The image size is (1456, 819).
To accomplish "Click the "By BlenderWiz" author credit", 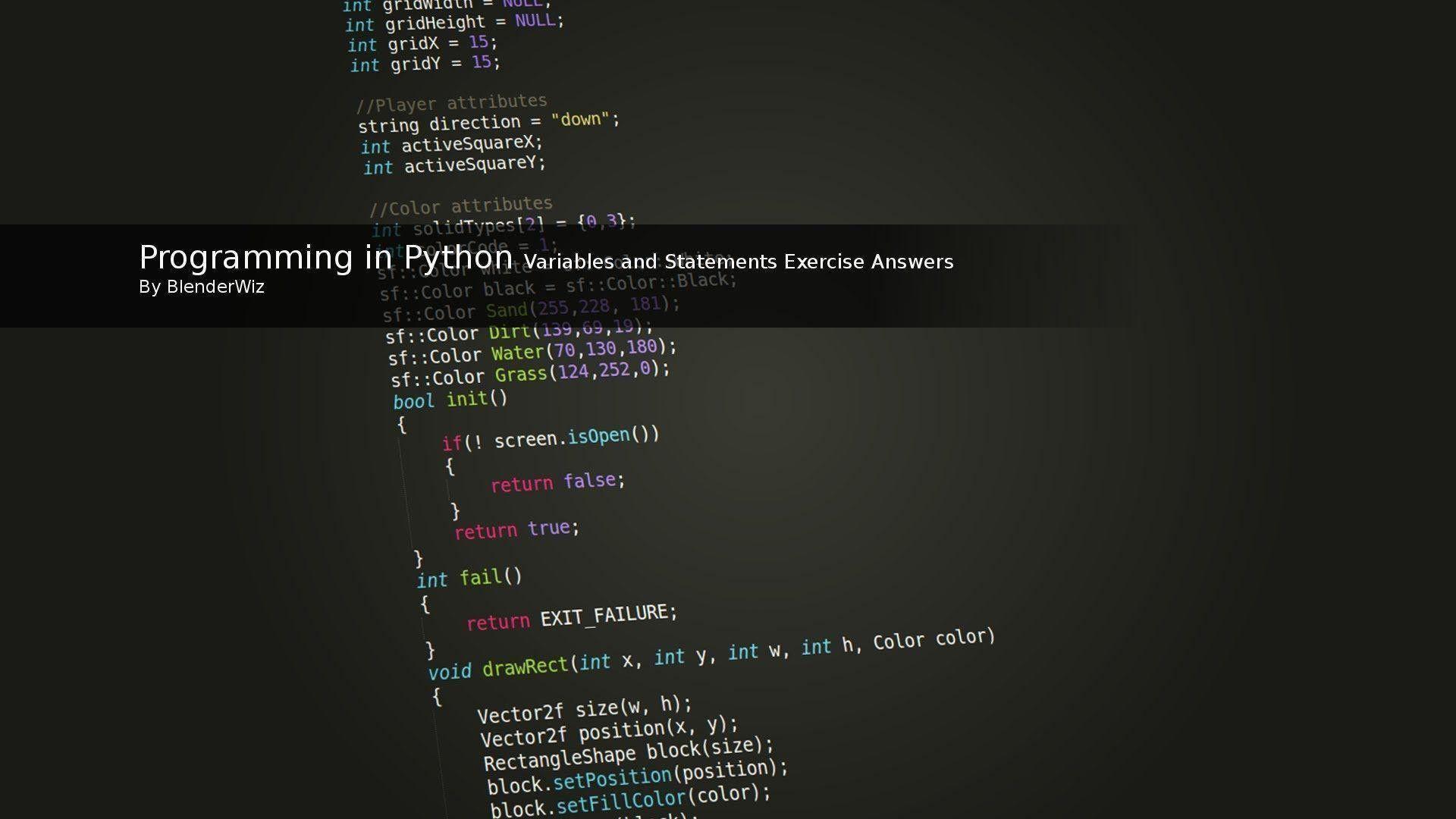I will click(202, 287).
